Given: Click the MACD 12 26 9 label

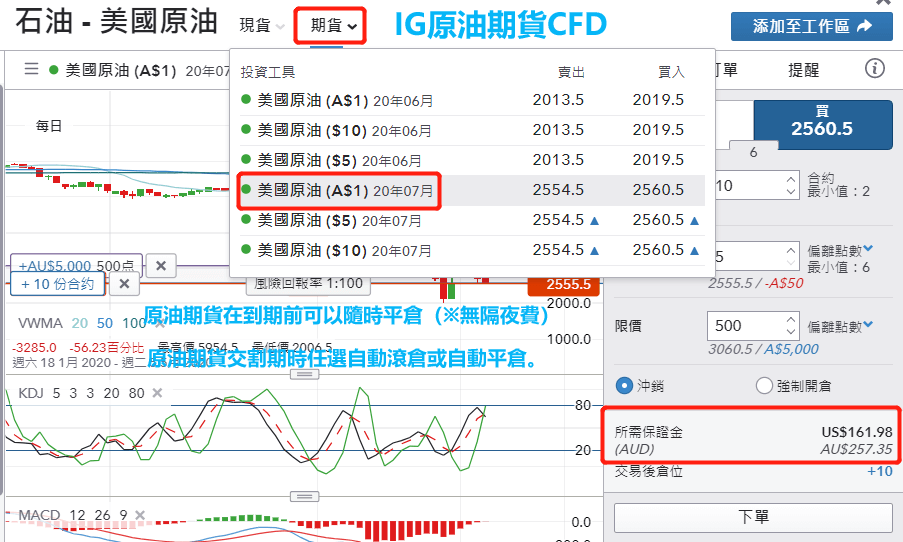Looking at the screenshot, I should click(73, 514).
